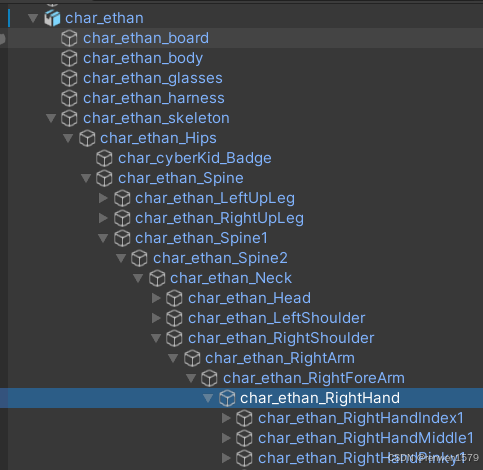Viewport: 483px width, 470px height.
Task: Collapse the char_ethan_Spine2 node
Action: tap(121, 258)
